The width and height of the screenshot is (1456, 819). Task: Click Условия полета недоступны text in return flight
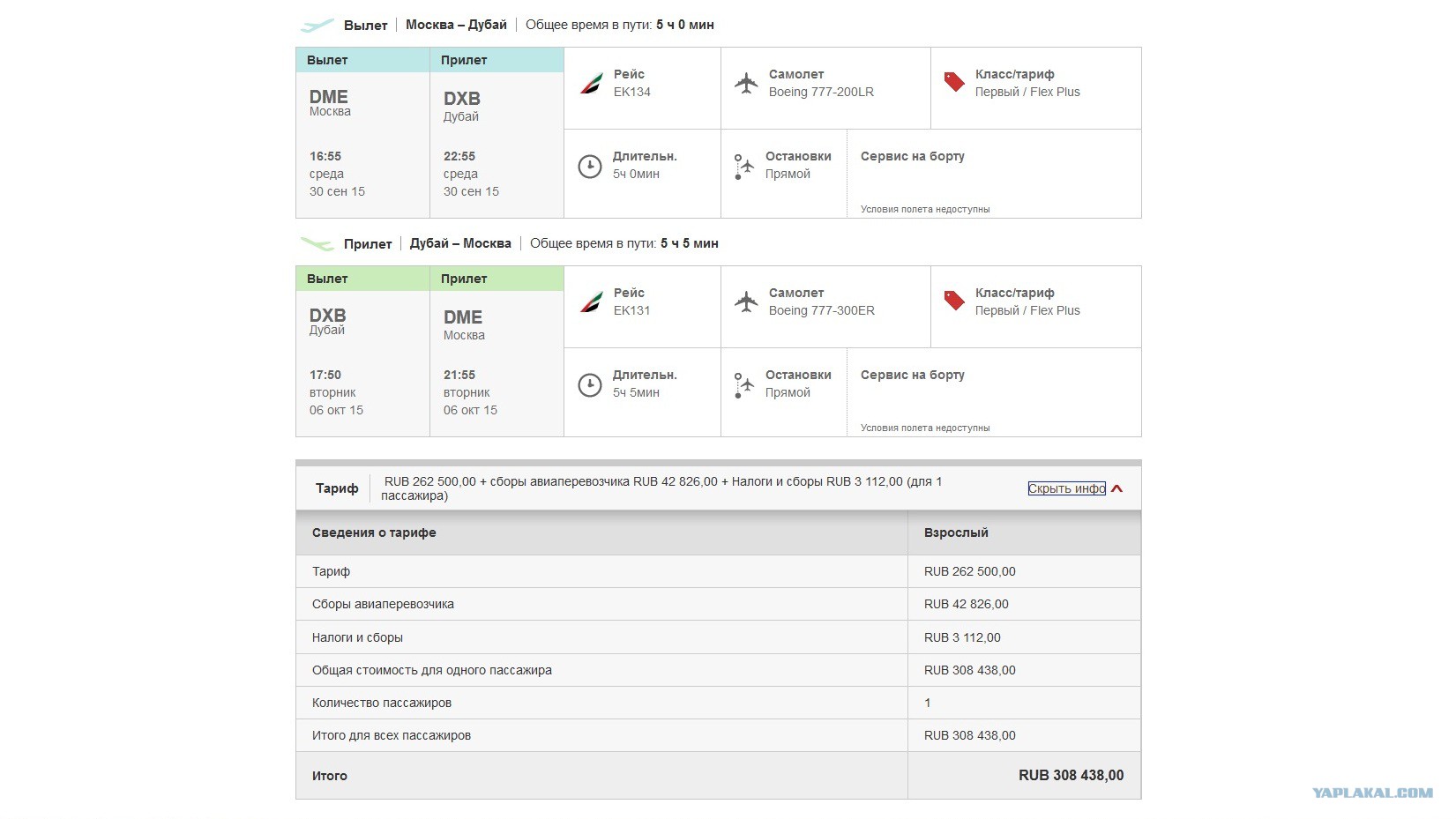pos(925,428)
